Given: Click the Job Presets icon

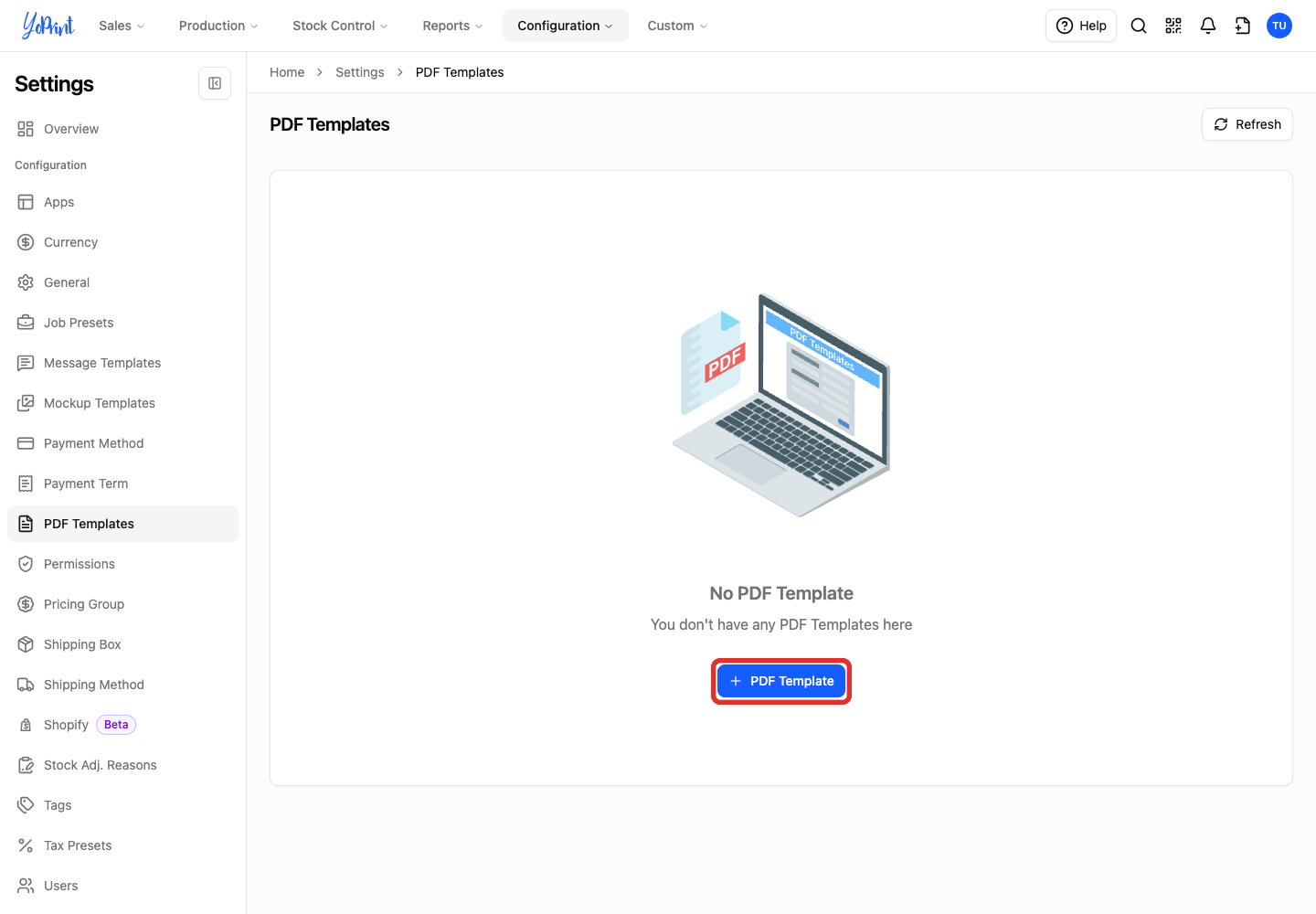Looking at the screenshot, I should coord(26,323).
